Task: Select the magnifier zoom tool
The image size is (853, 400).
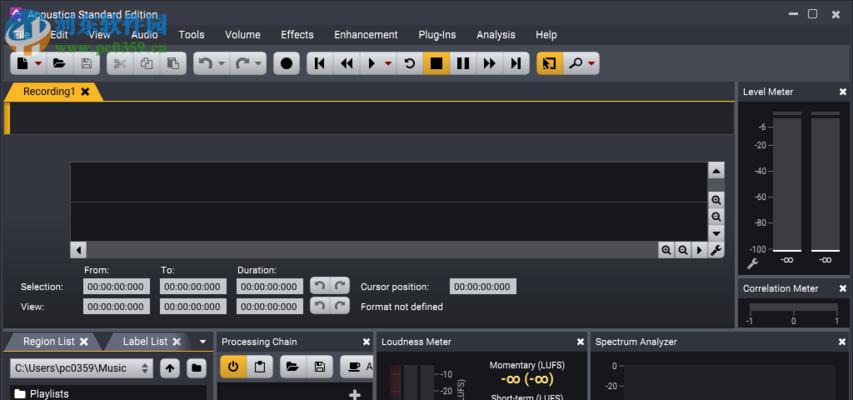Action: click(x=575, y=64)
